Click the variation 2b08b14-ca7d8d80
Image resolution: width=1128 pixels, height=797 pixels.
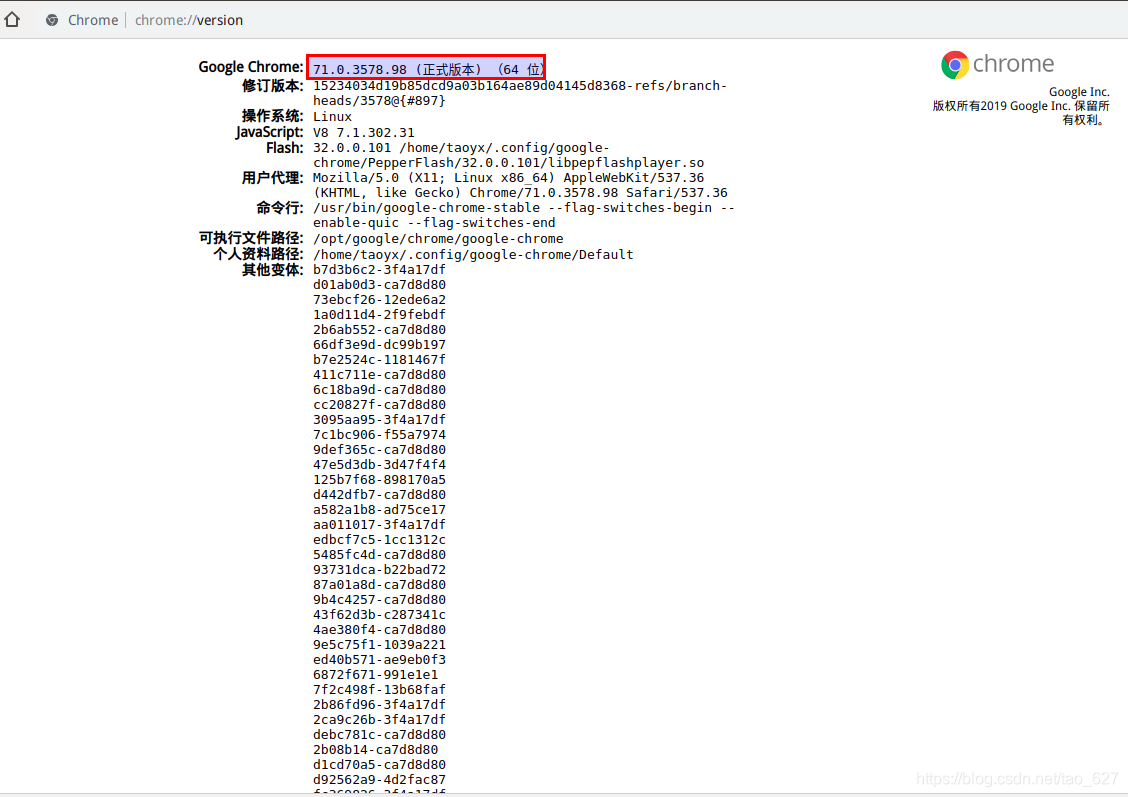tap(376, 750)
